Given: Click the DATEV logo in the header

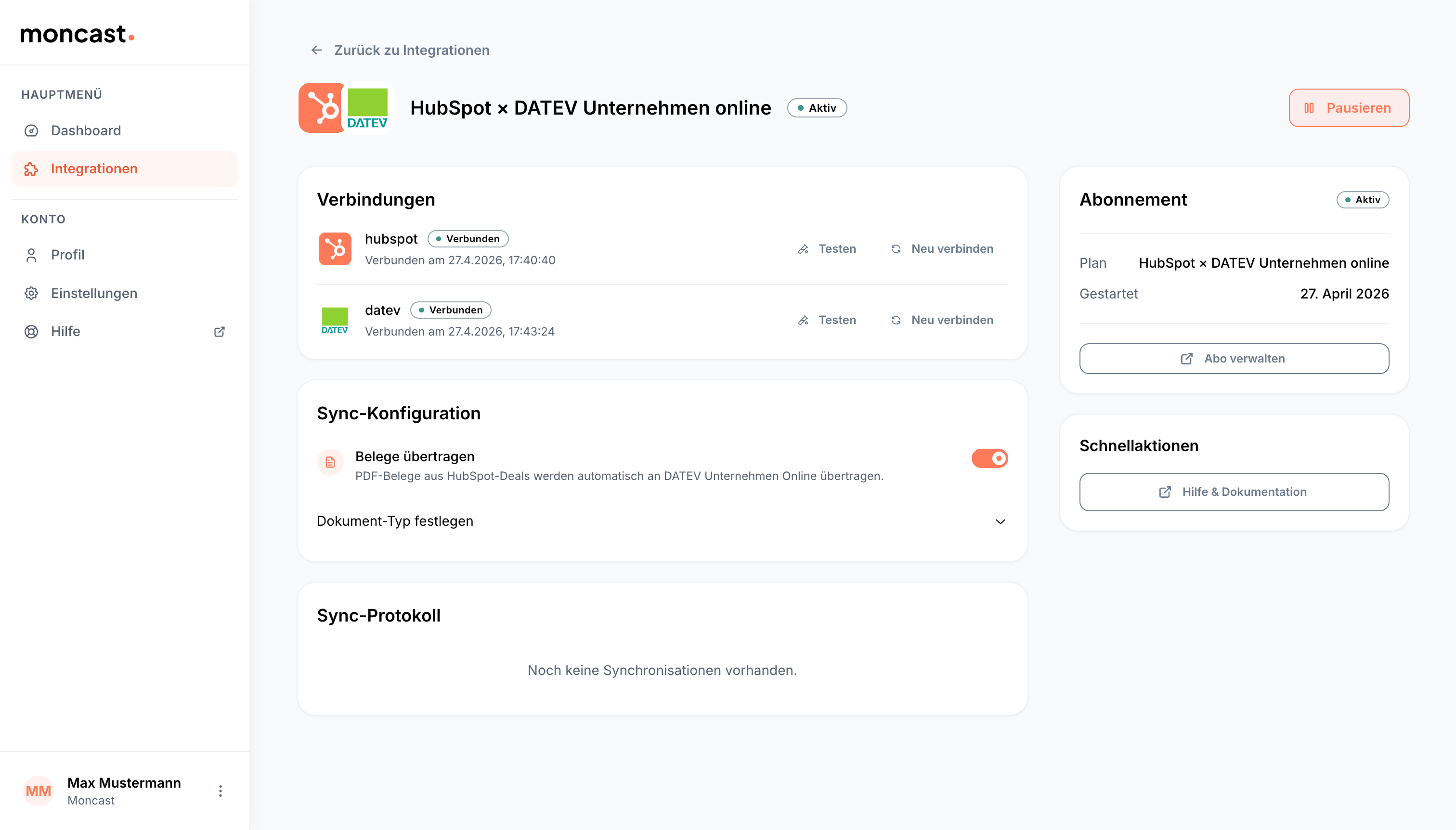Looking at the screenshot, I should pos(368,108).
